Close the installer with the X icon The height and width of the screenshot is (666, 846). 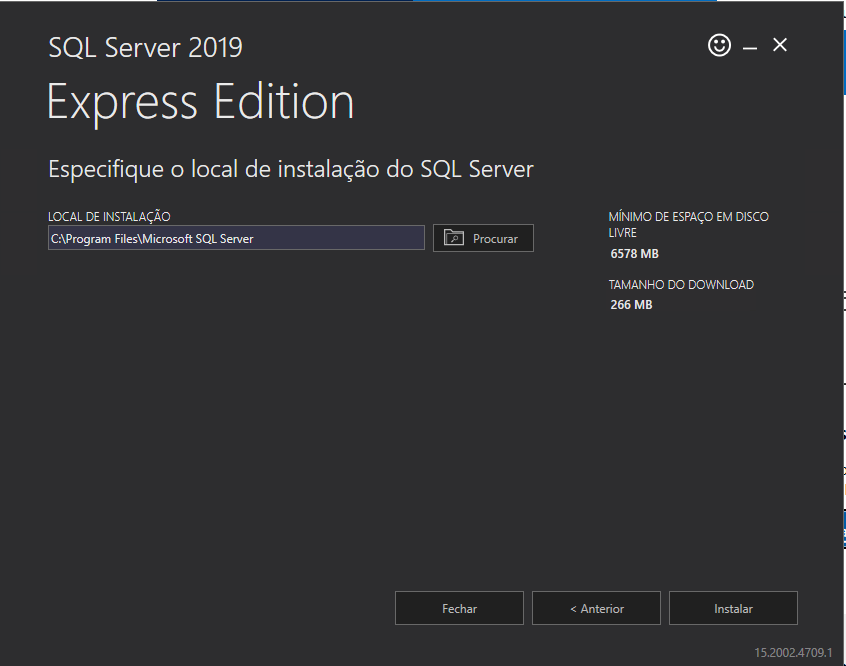coord(780,45)
